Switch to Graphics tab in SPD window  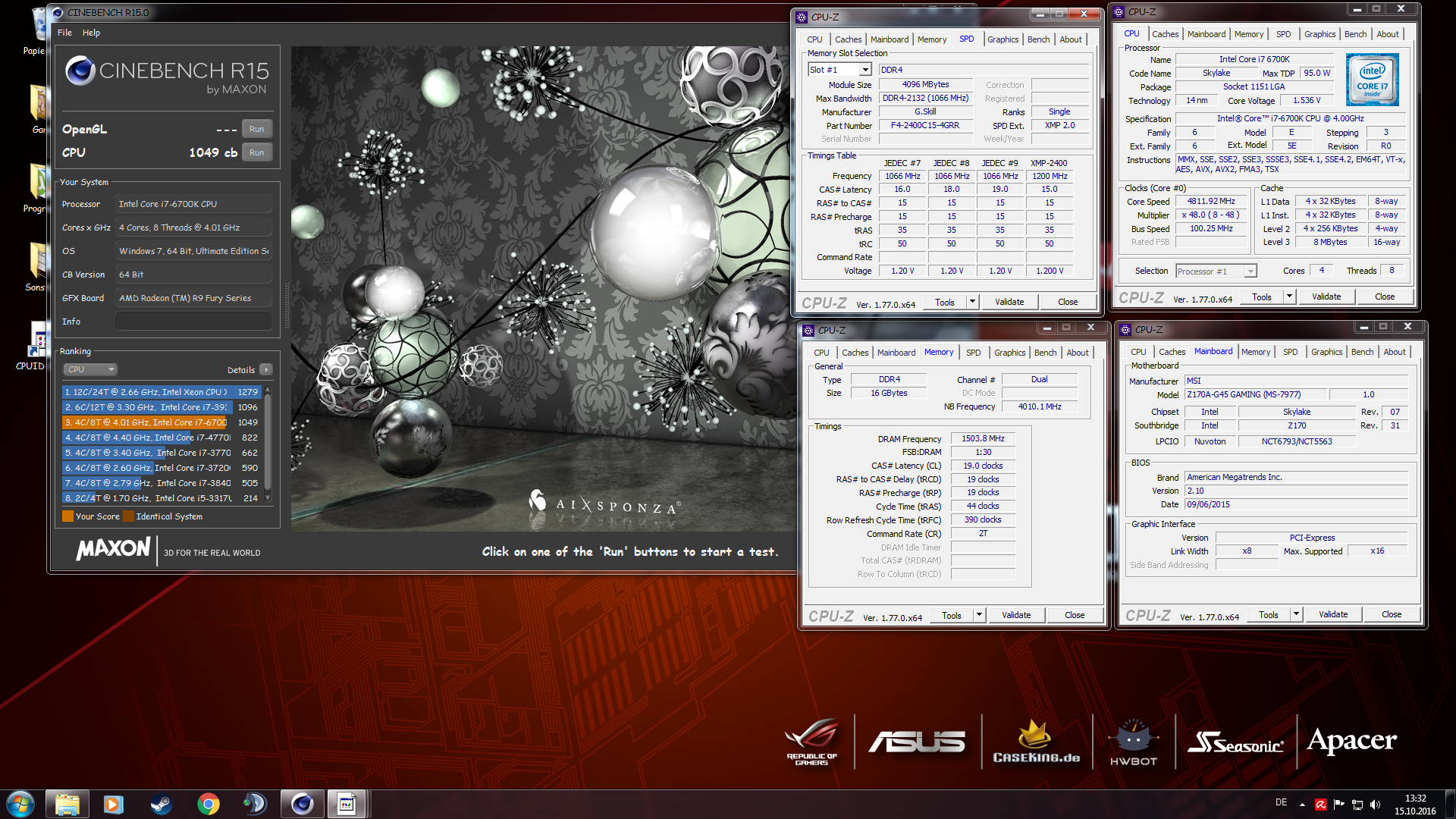(x=1003, y=39)
